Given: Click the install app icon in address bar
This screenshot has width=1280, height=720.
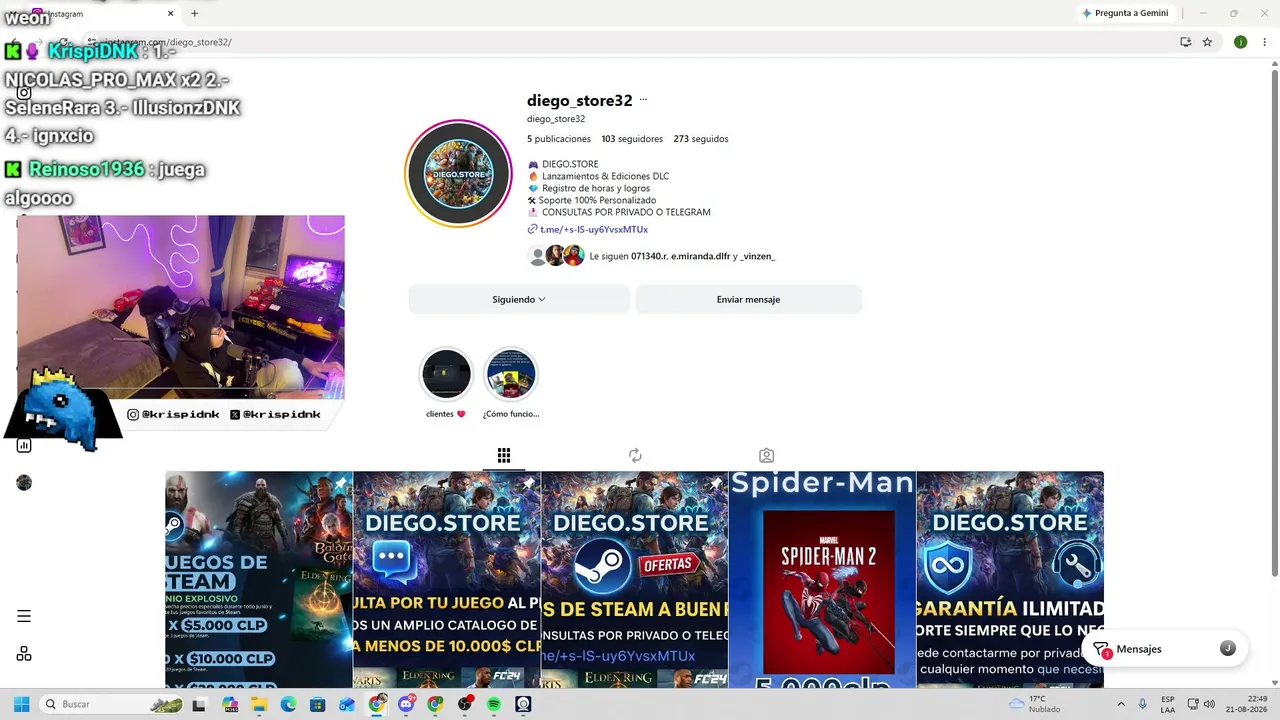Looking at the screenshot, I should click(x=1185, y=42).
